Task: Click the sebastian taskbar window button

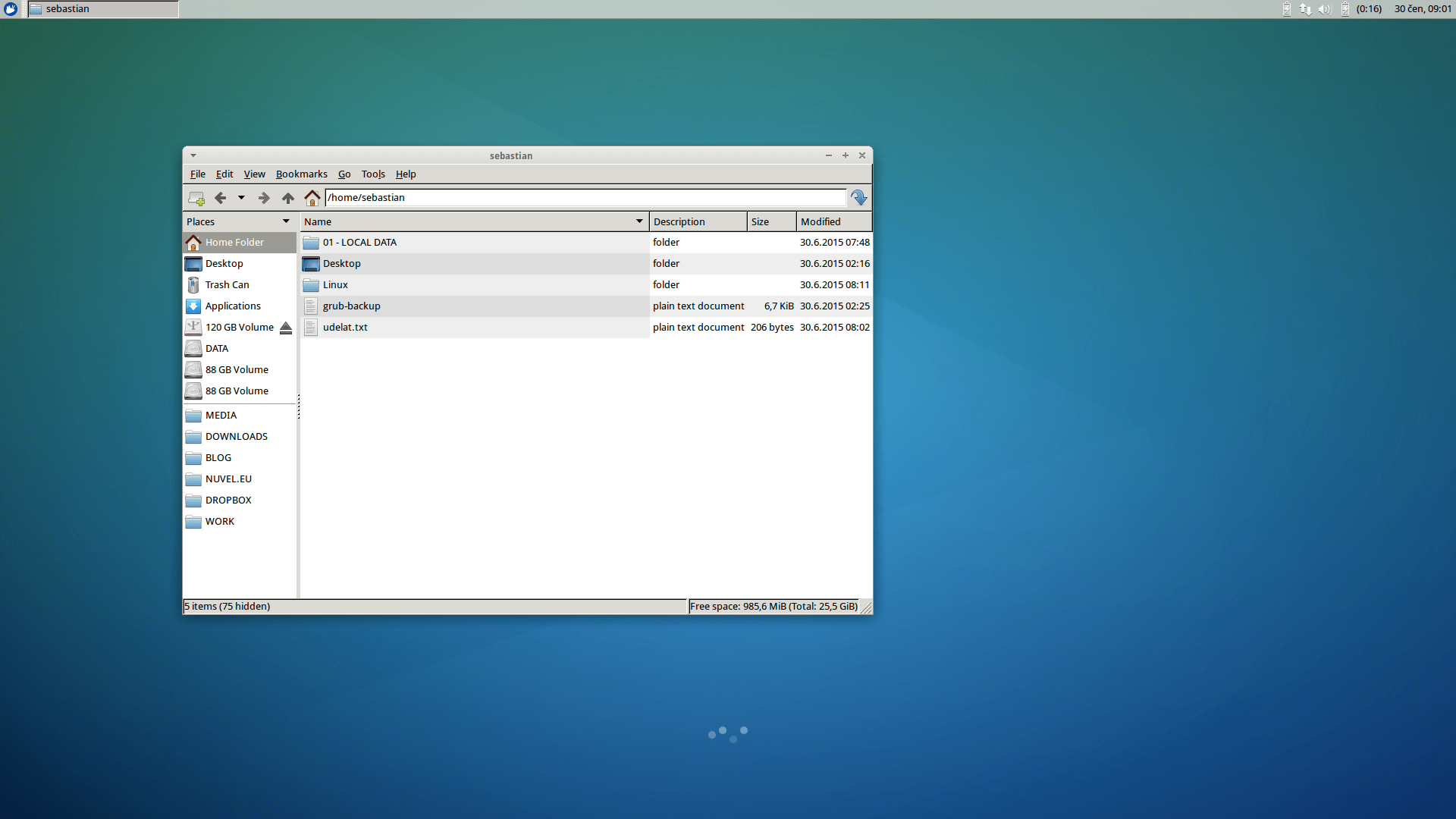Action: pyautogui.click(x=103, y=9)
